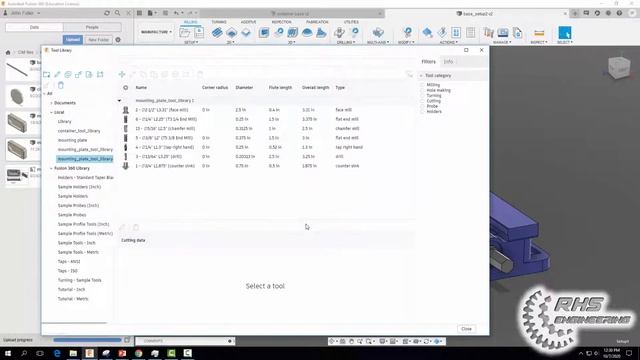Click the Drilling operation icon

(339, 33)
